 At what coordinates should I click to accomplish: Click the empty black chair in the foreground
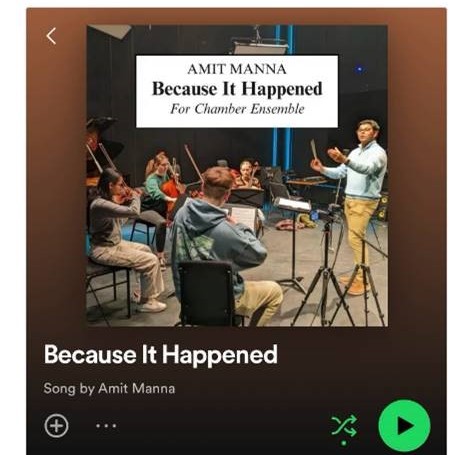click(207, 293)
